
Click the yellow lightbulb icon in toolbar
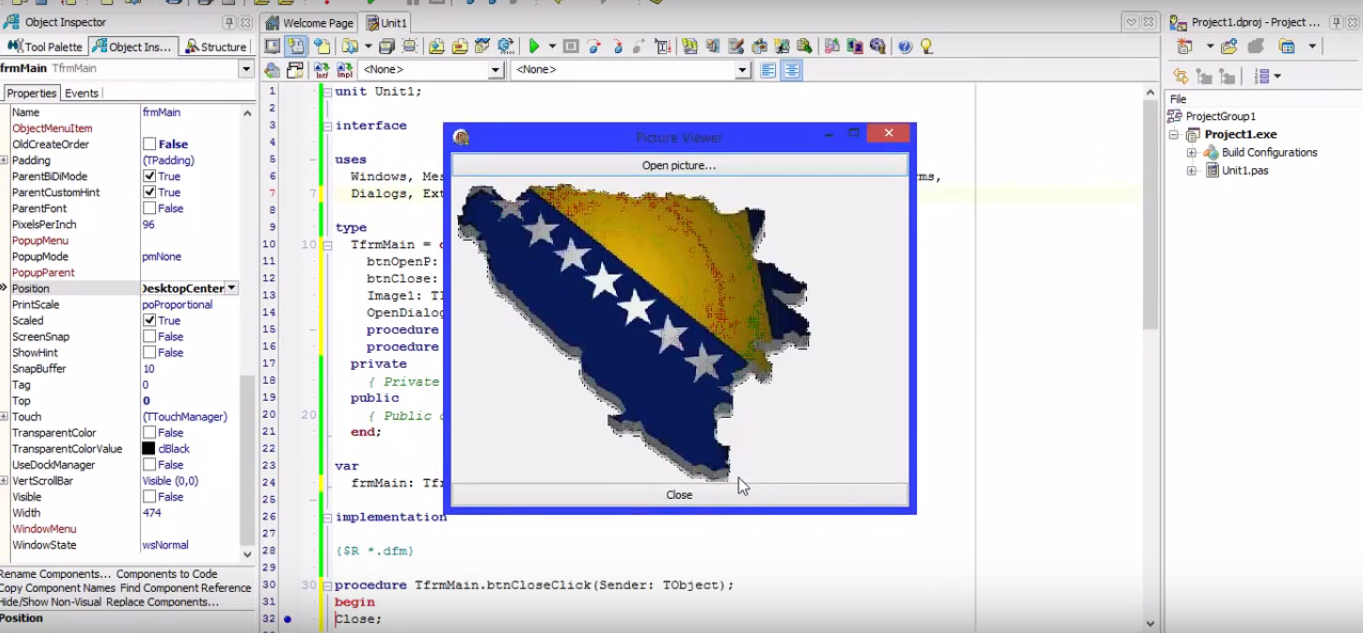pyautogui.click(x=927, y=46)
